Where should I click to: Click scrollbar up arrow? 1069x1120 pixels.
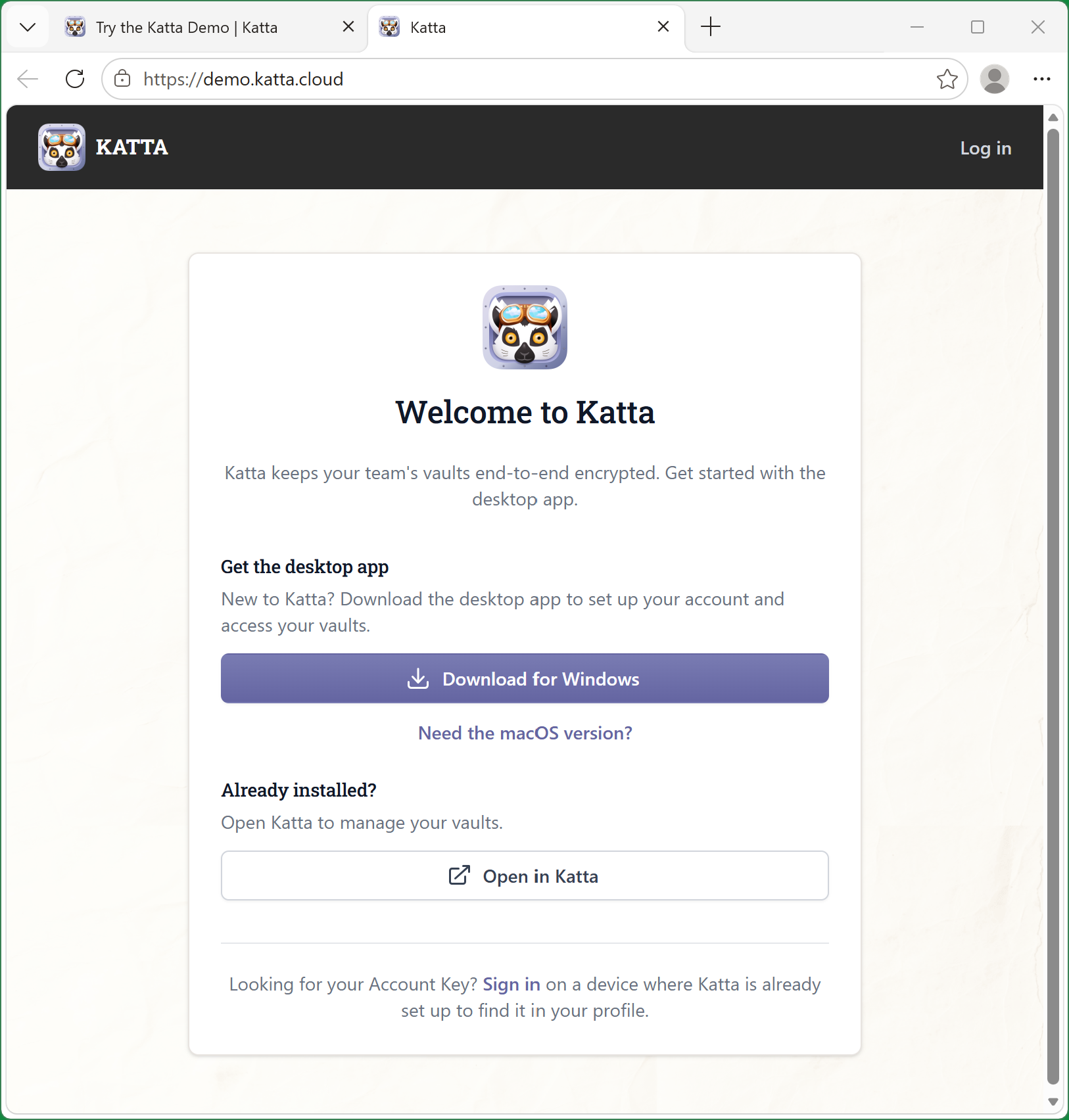tap(1053, 117)
